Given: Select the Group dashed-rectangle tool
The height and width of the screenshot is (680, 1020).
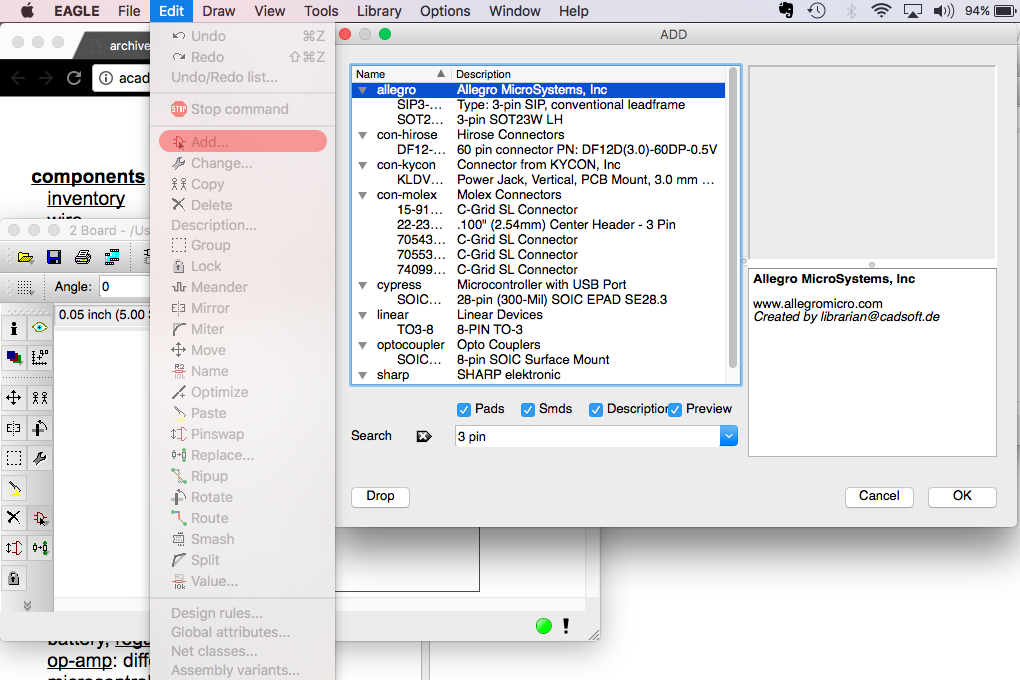Looking at the screenshot, I should click(14, 458).
